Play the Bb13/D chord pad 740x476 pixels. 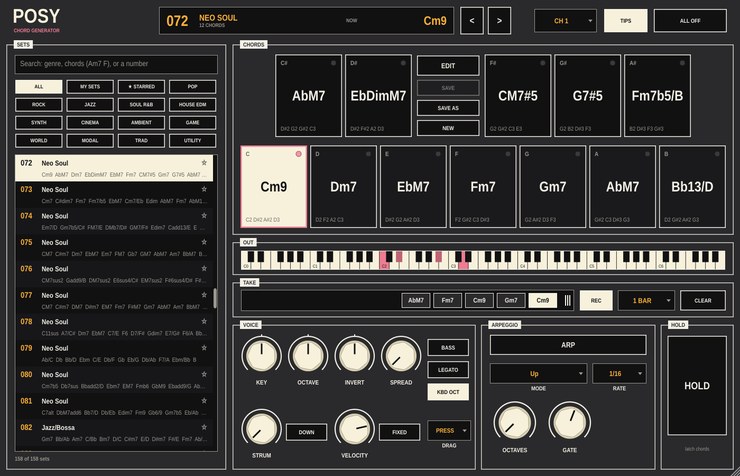point(692,187)
